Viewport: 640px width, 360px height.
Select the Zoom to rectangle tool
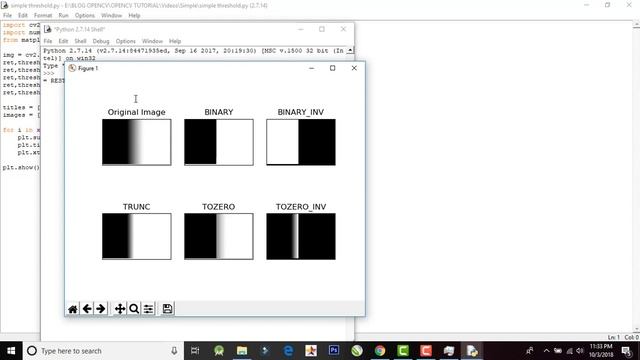[134, 309]
